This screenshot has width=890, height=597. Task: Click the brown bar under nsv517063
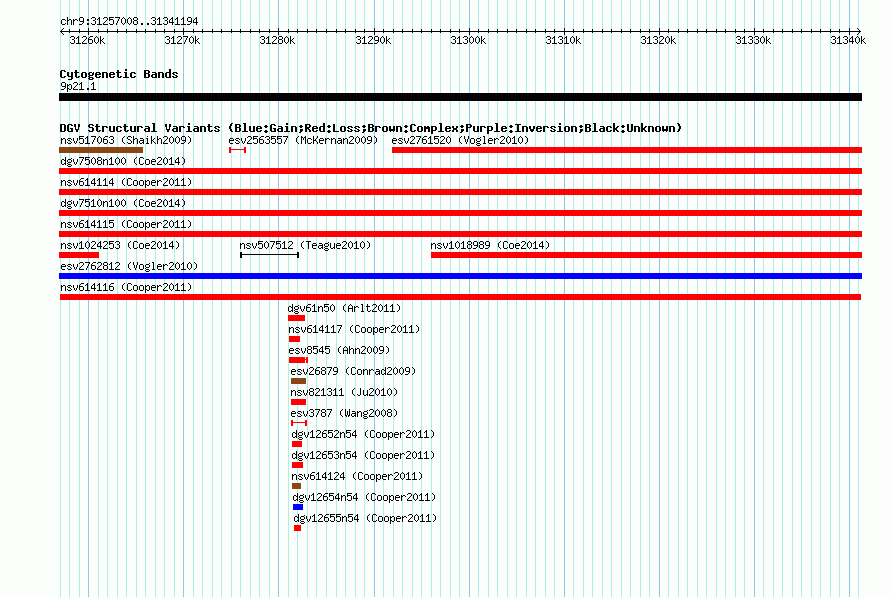tap(101, 150)
